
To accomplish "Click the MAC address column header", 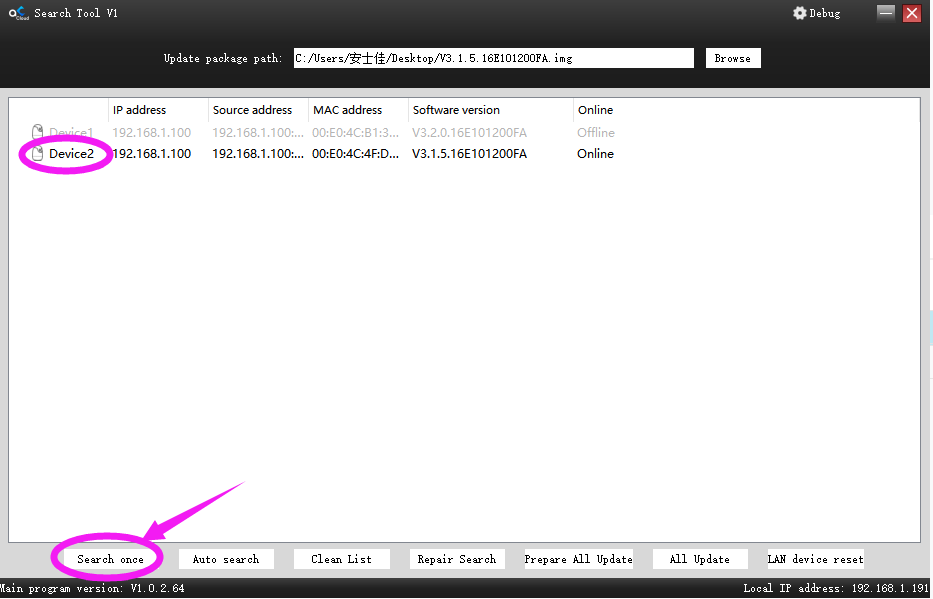I will click(x=358, y=110).
